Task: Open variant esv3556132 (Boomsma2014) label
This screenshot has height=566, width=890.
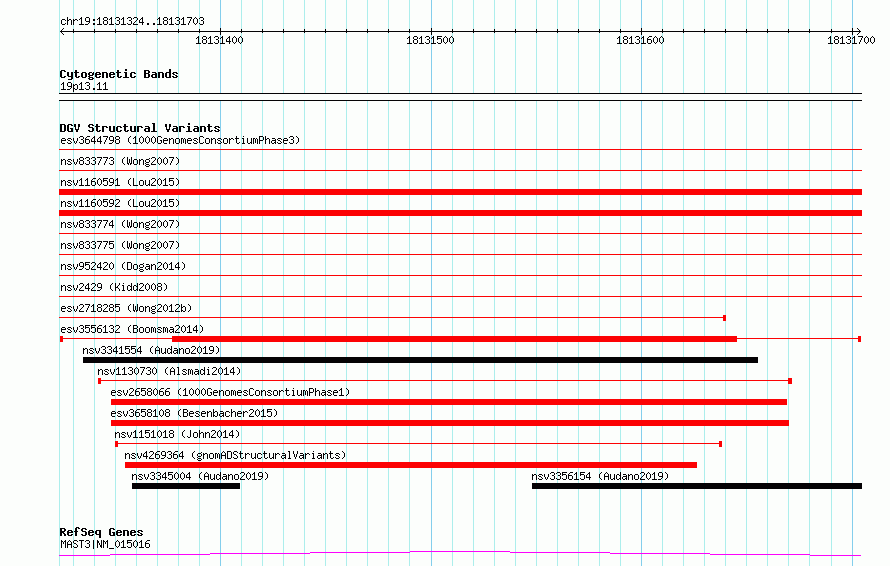Action: point(132,329)
